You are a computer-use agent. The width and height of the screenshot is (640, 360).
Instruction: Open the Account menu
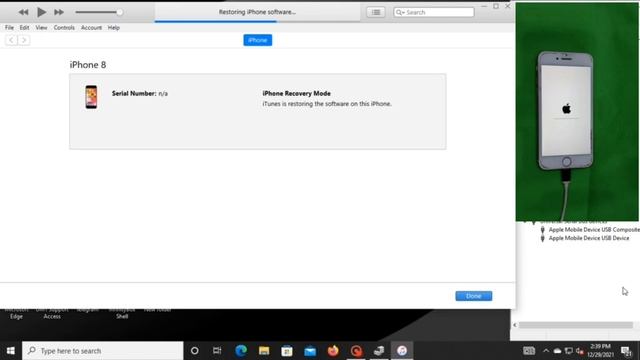pos(91,28)
